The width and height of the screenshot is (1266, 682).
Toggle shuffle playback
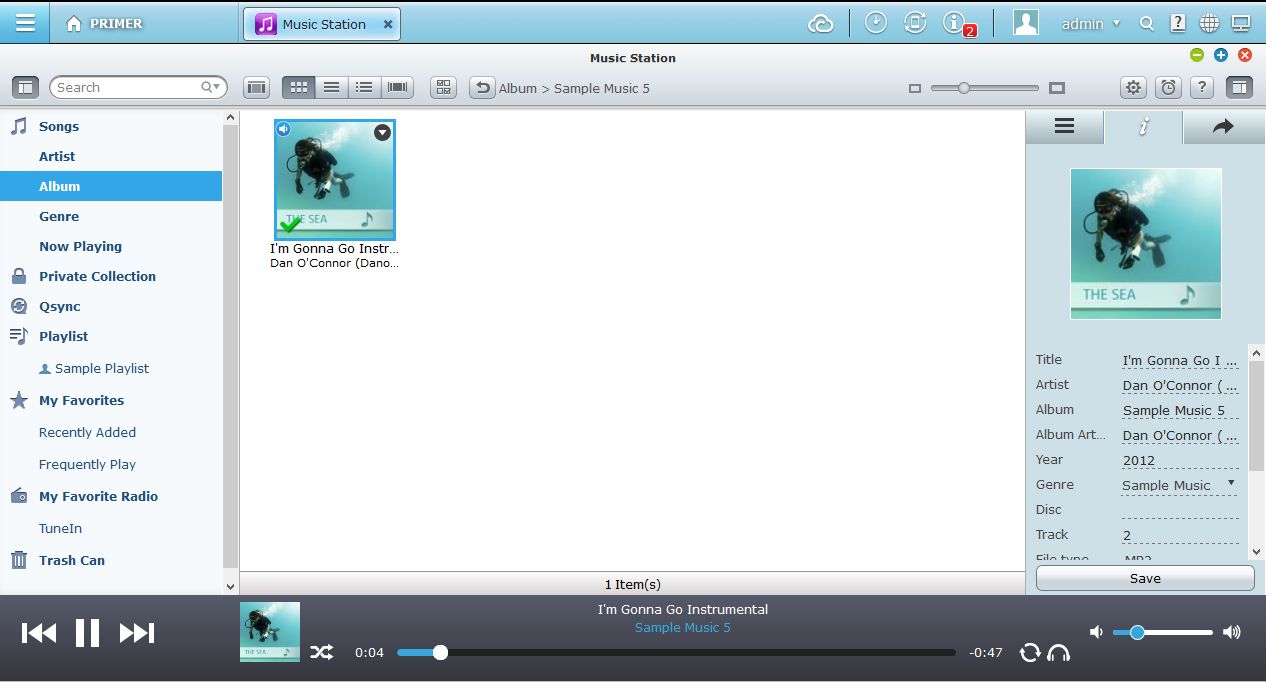click(x=321, y=652)
